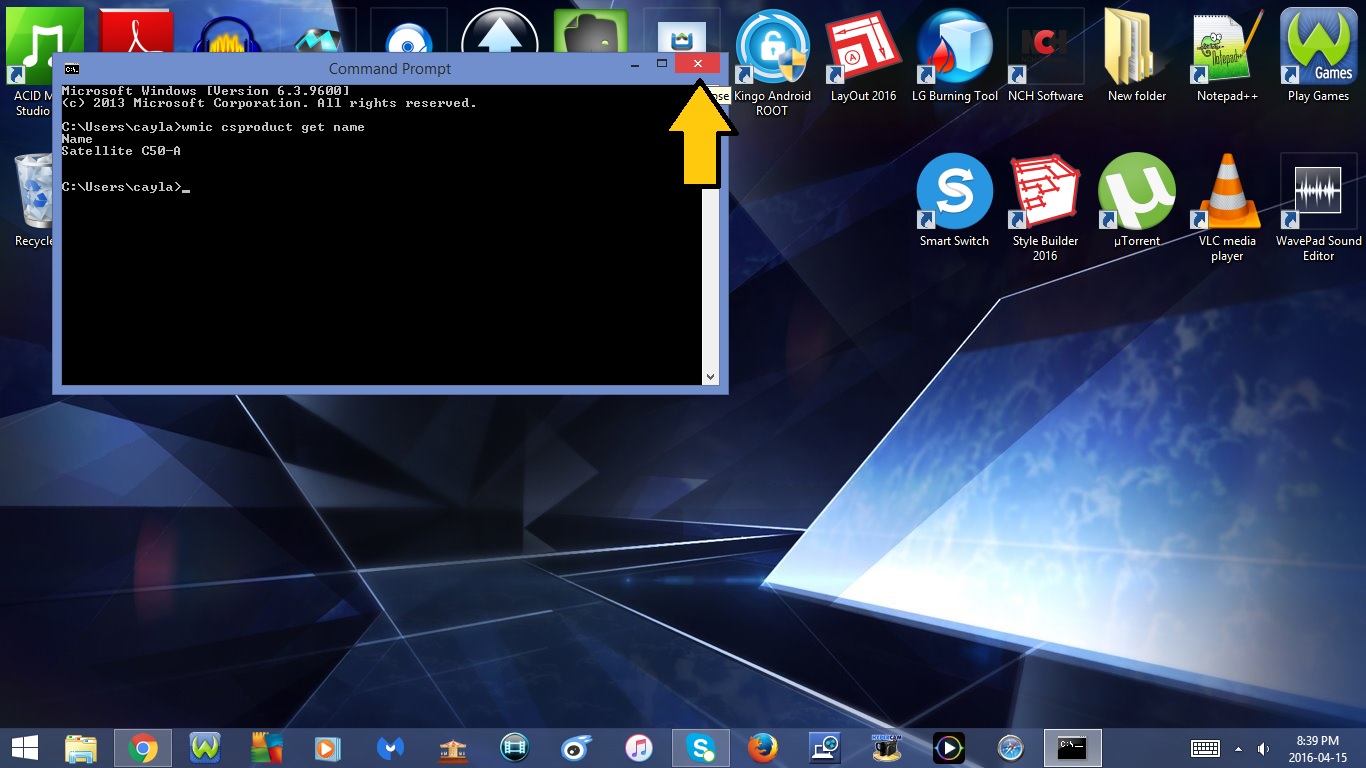Click the 'wmic csproduct get name' command text
This screenshot has width=1366, height=768.
[x=273, y=127]
